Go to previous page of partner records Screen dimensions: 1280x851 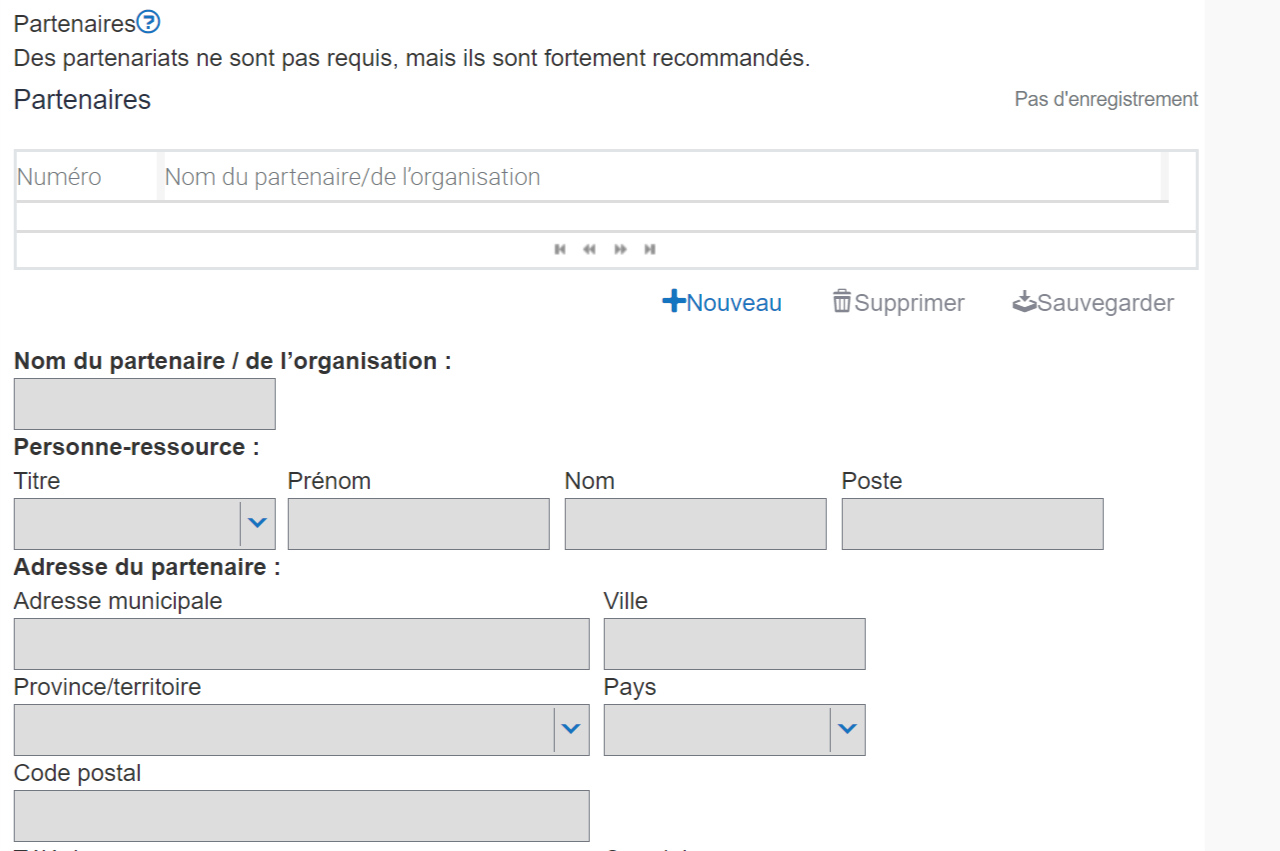pos(589,249)
